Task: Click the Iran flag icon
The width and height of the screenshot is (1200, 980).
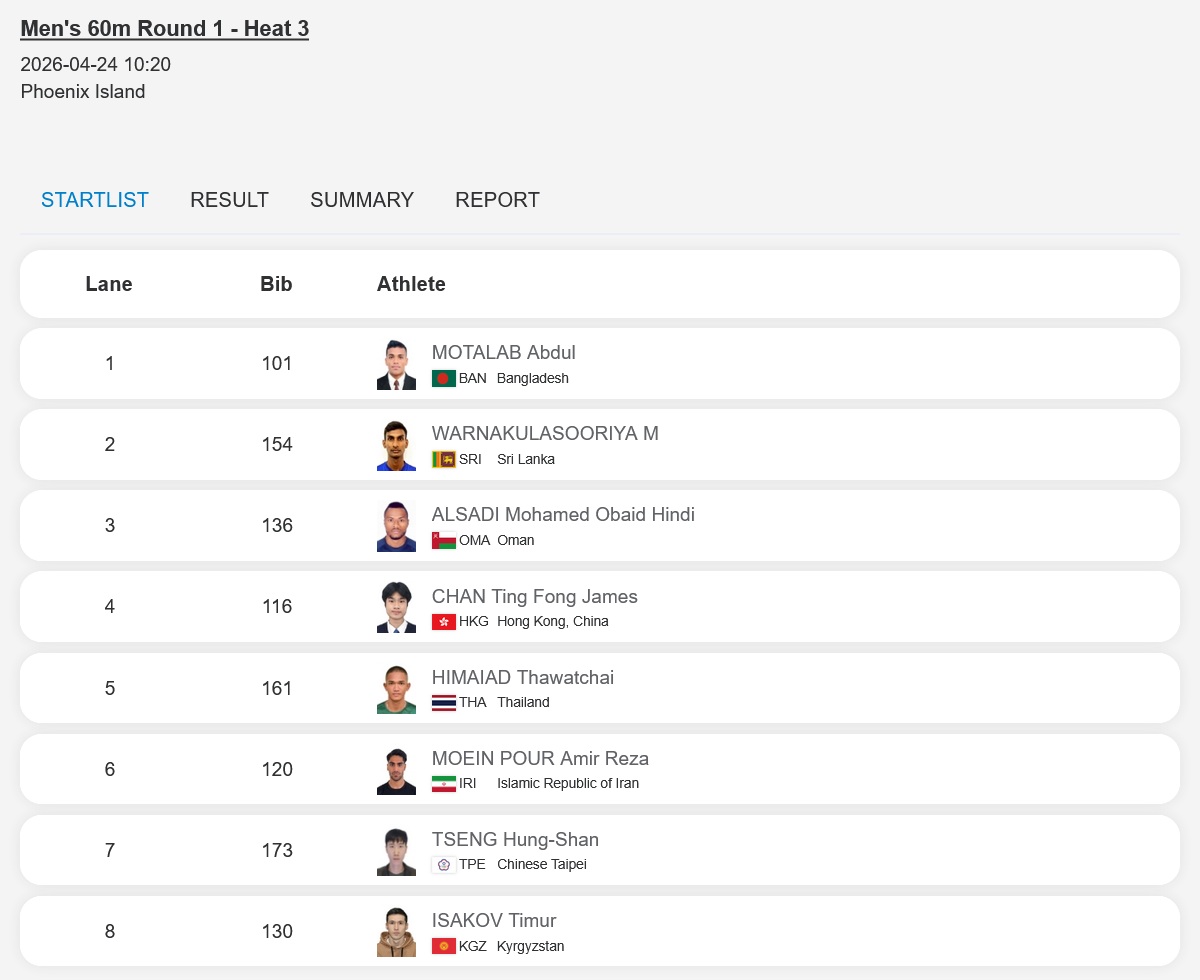Action: click(x=443, y=784)
